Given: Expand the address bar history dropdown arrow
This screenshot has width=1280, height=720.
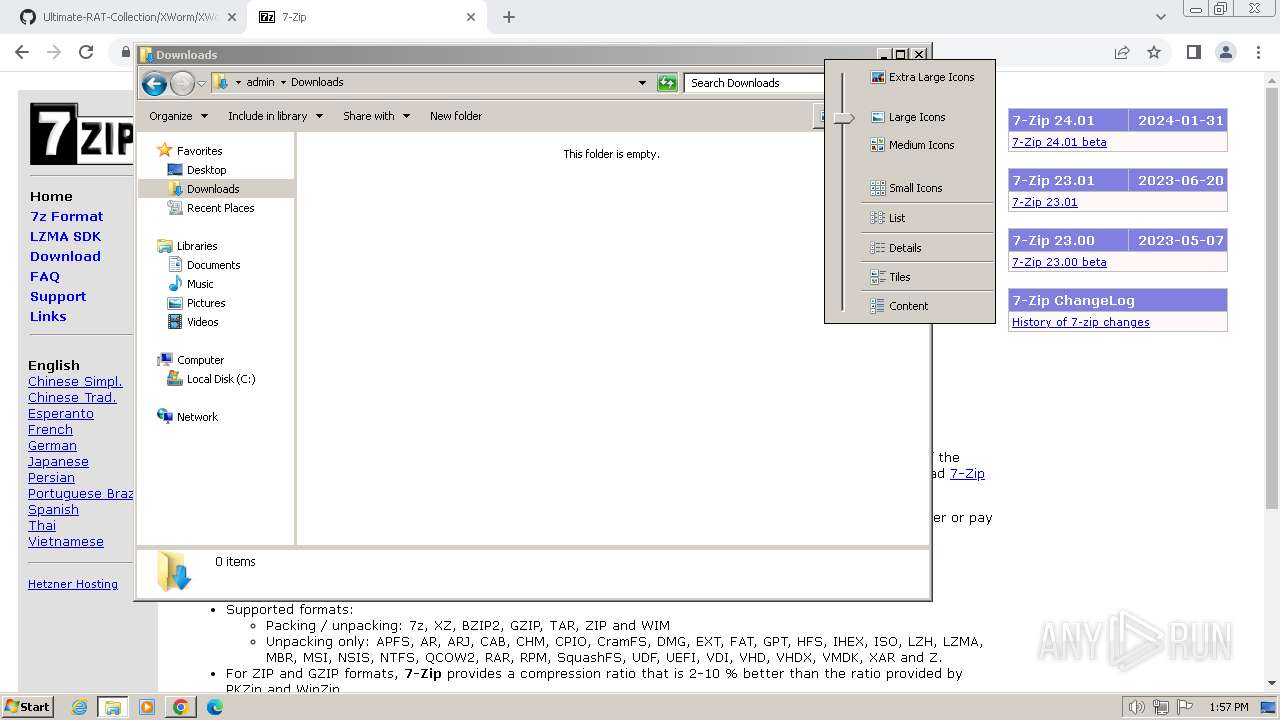Looking at the screenshot, I should (x=642, y=83).
